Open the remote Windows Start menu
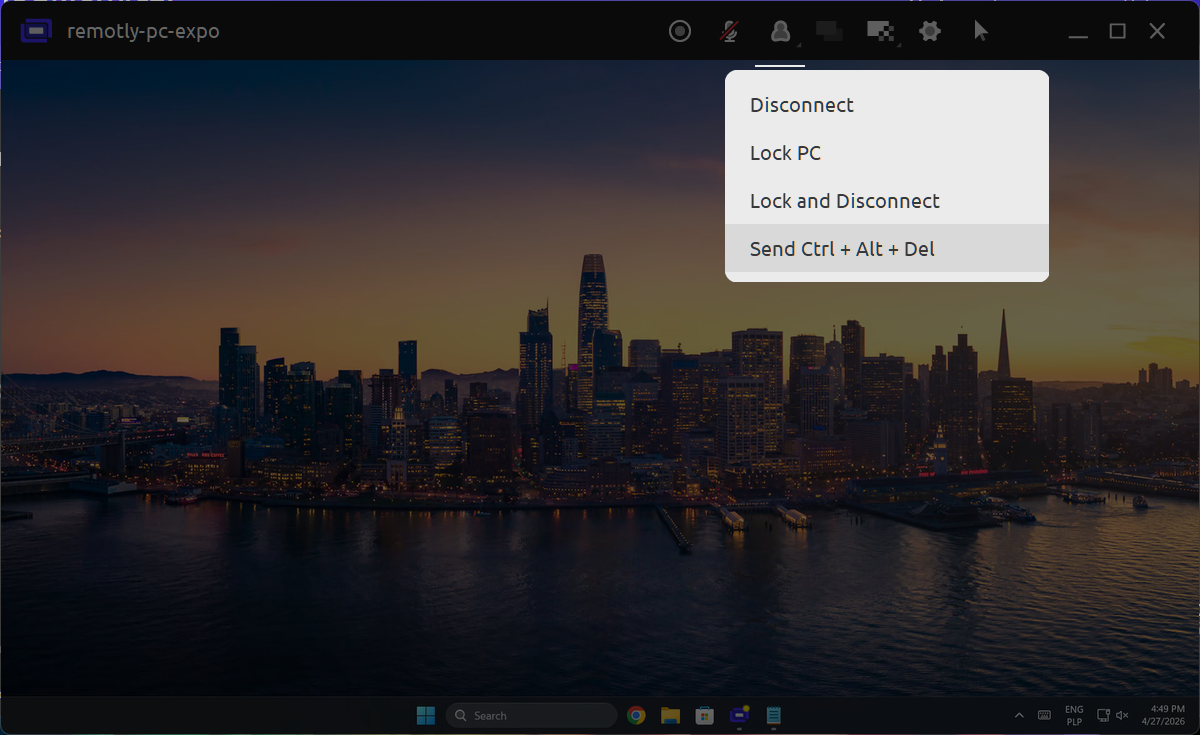The image size is (1200, 735). pyautogui.click(x=426, y=715)
